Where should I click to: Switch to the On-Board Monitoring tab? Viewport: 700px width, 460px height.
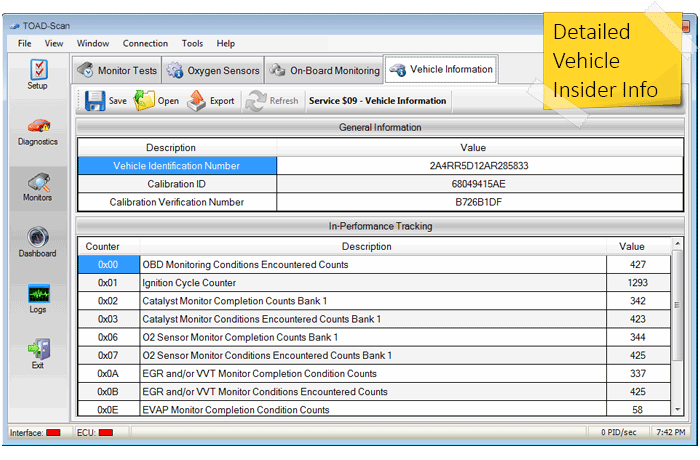coord(325,70)
